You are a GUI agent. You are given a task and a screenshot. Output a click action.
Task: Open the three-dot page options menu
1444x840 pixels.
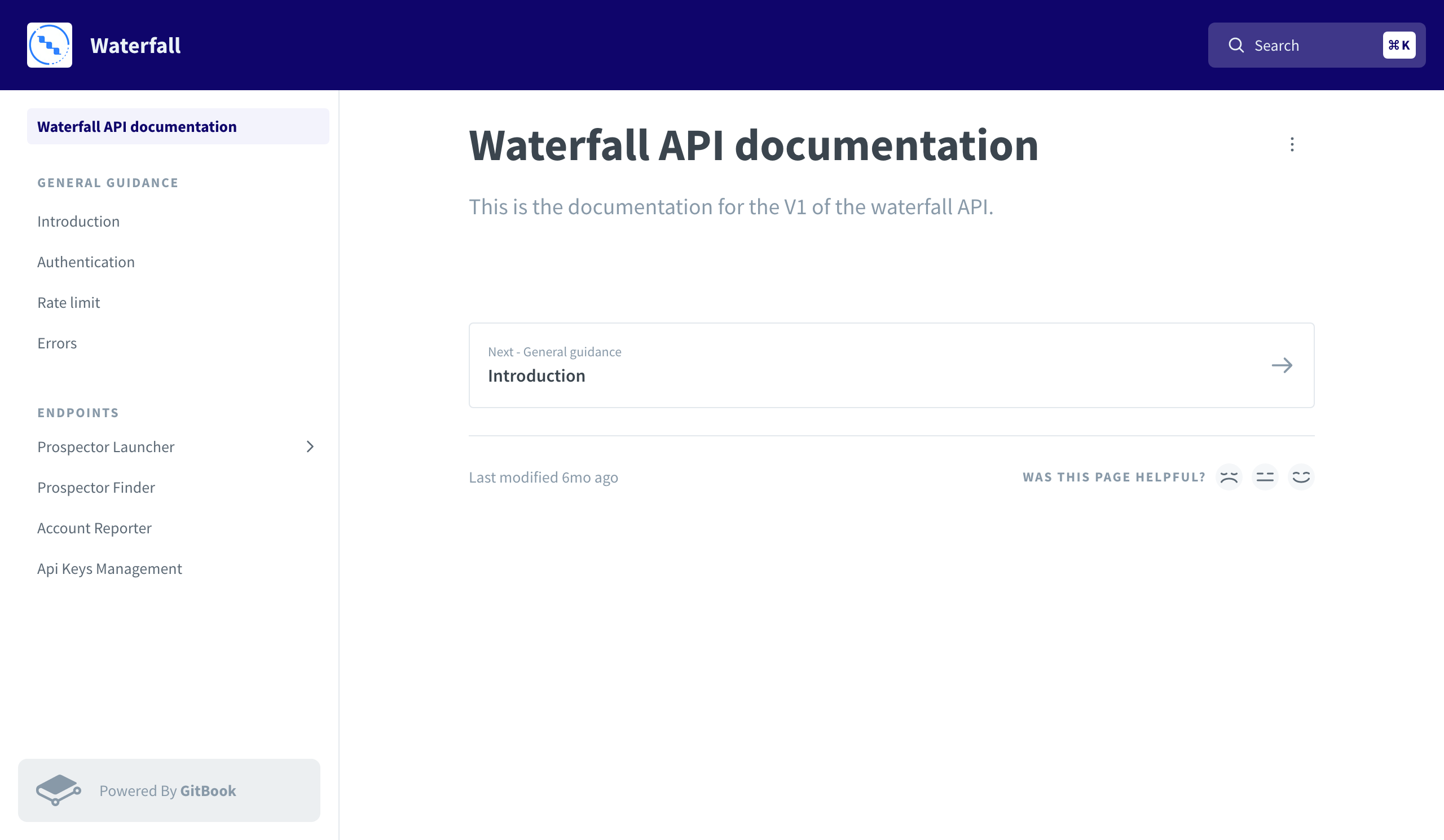(1292, 144)
